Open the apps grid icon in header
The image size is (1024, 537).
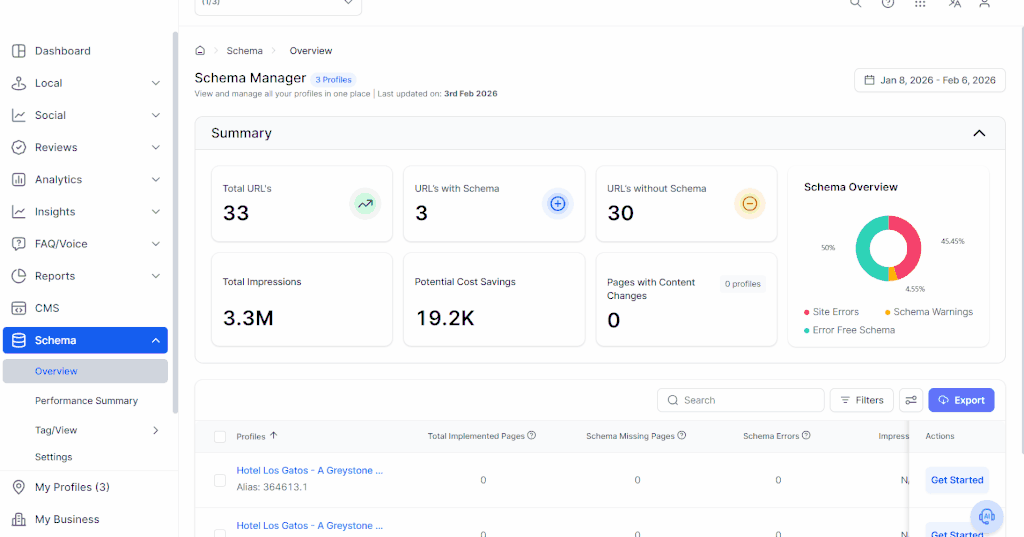(920, 3)
